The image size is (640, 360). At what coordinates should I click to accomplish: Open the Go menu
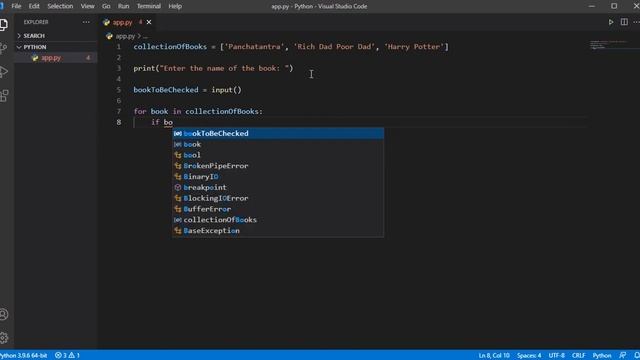coord(106,6)
